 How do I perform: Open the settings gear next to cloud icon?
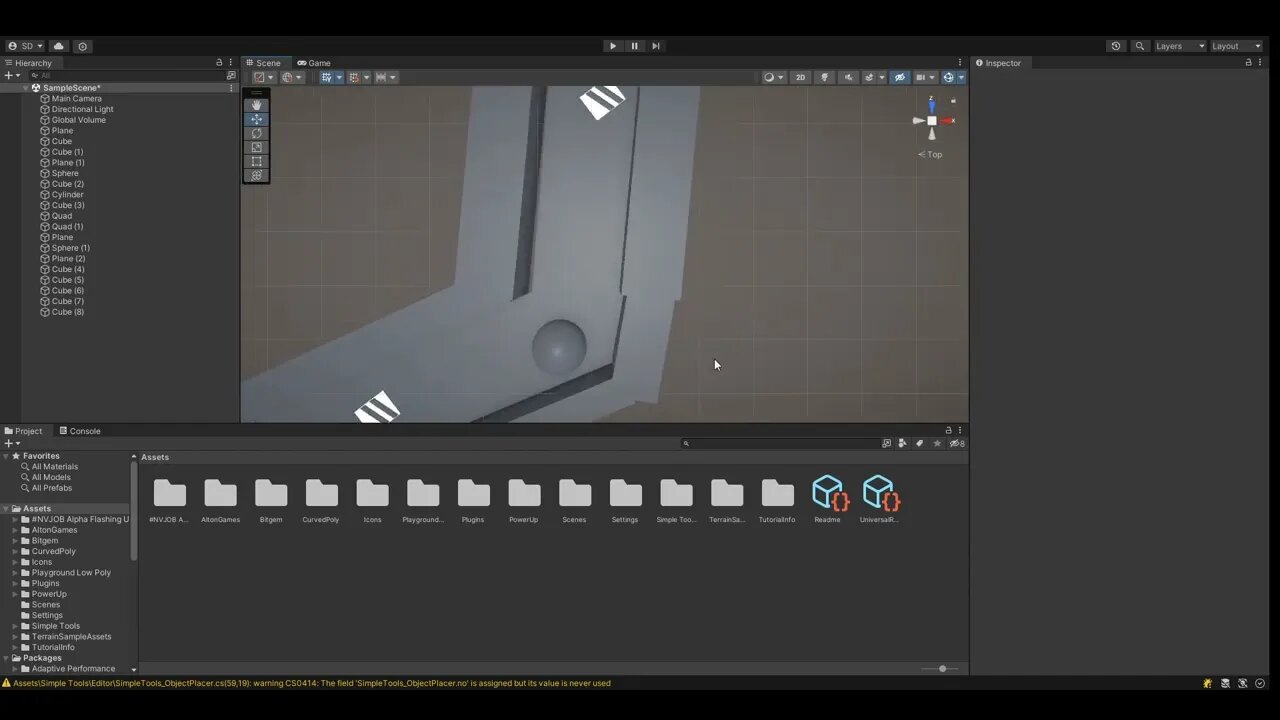click(x=83, y=46)
